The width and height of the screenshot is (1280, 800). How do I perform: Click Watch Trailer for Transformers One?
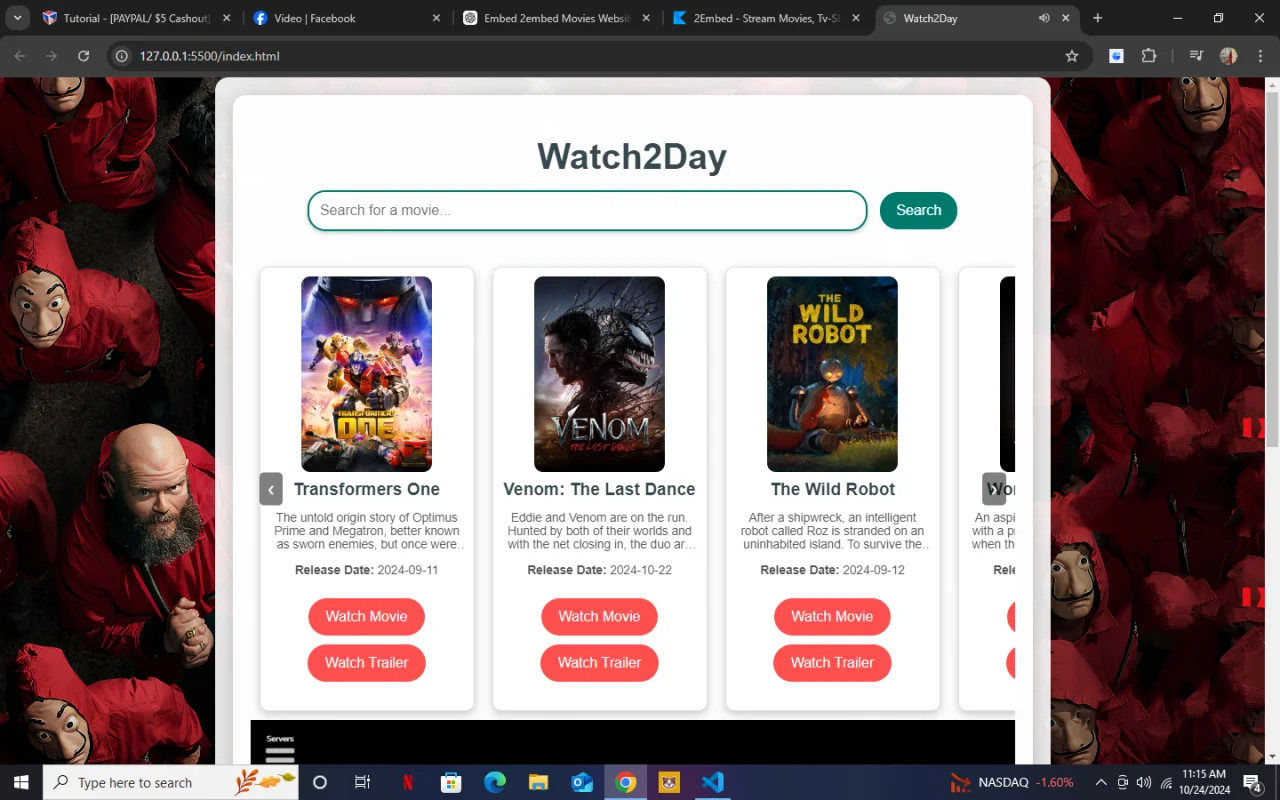(x=366, y=662)
